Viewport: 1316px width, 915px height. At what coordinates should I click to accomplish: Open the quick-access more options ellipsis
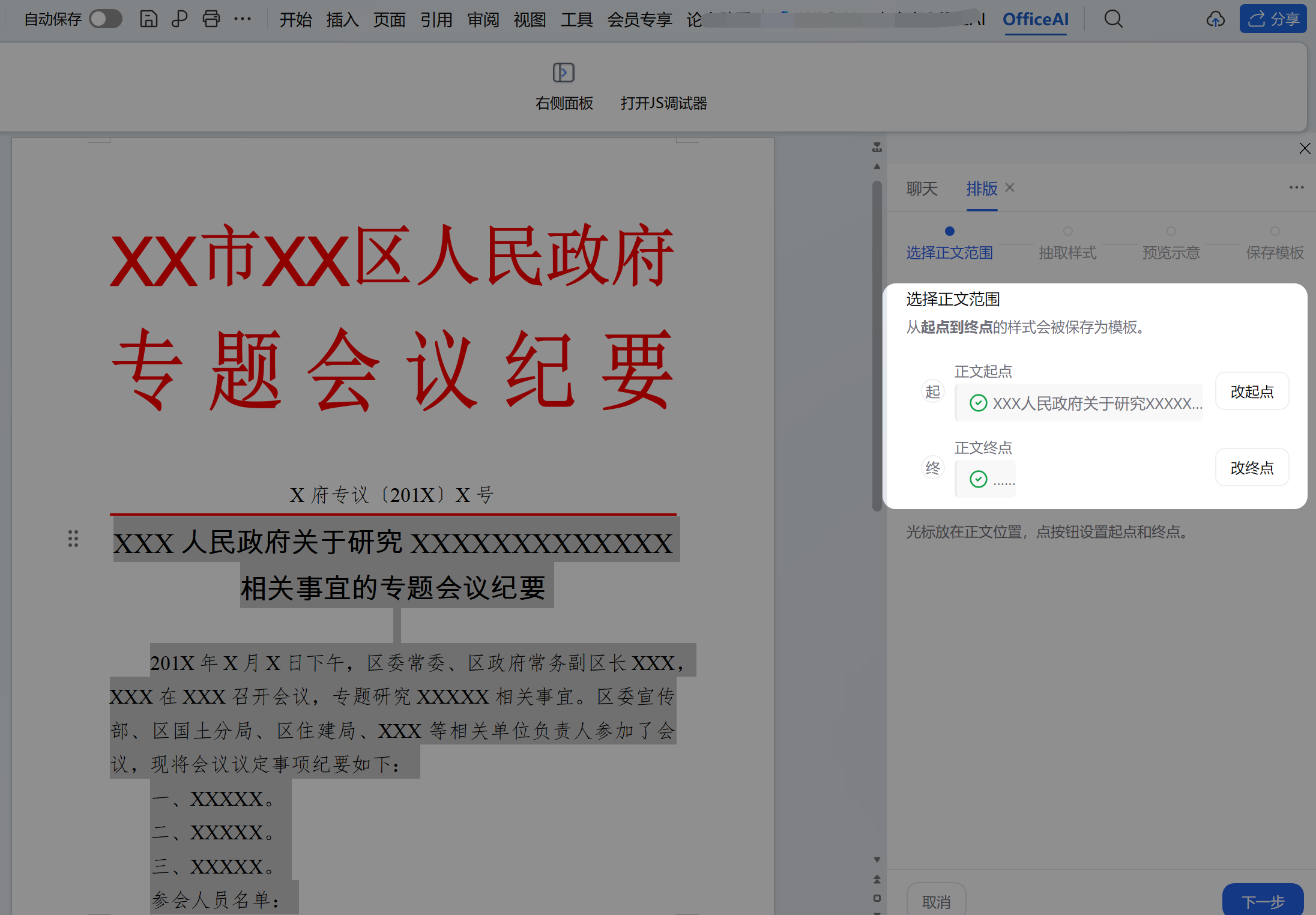point(243,19)
